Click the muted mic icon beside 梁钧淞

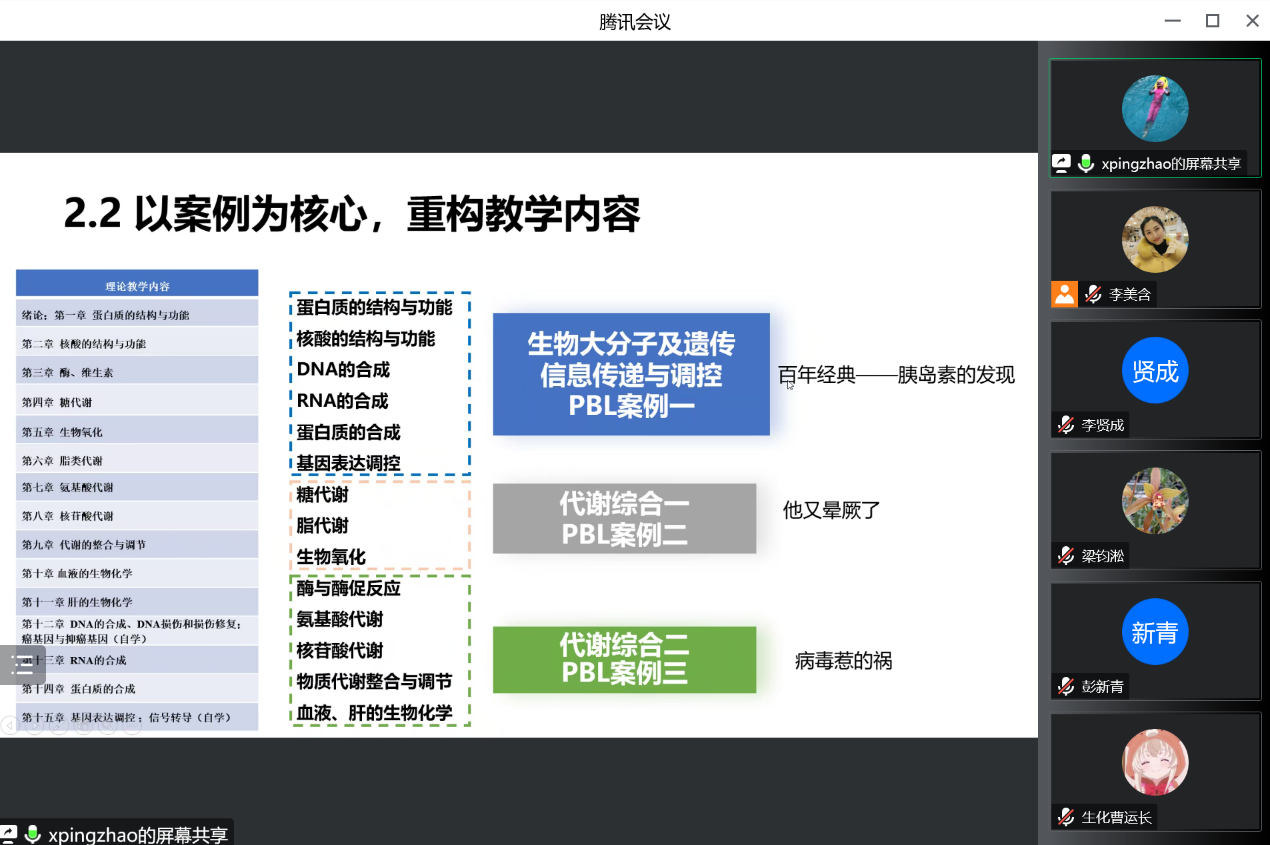click(x=1066, y=556)
